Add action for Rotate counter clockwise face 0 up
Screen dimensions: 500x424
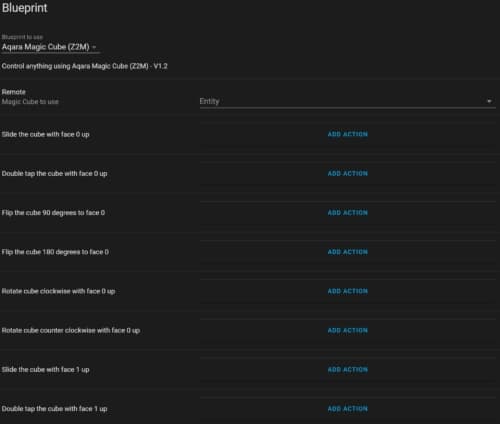[x=347, y=330]
